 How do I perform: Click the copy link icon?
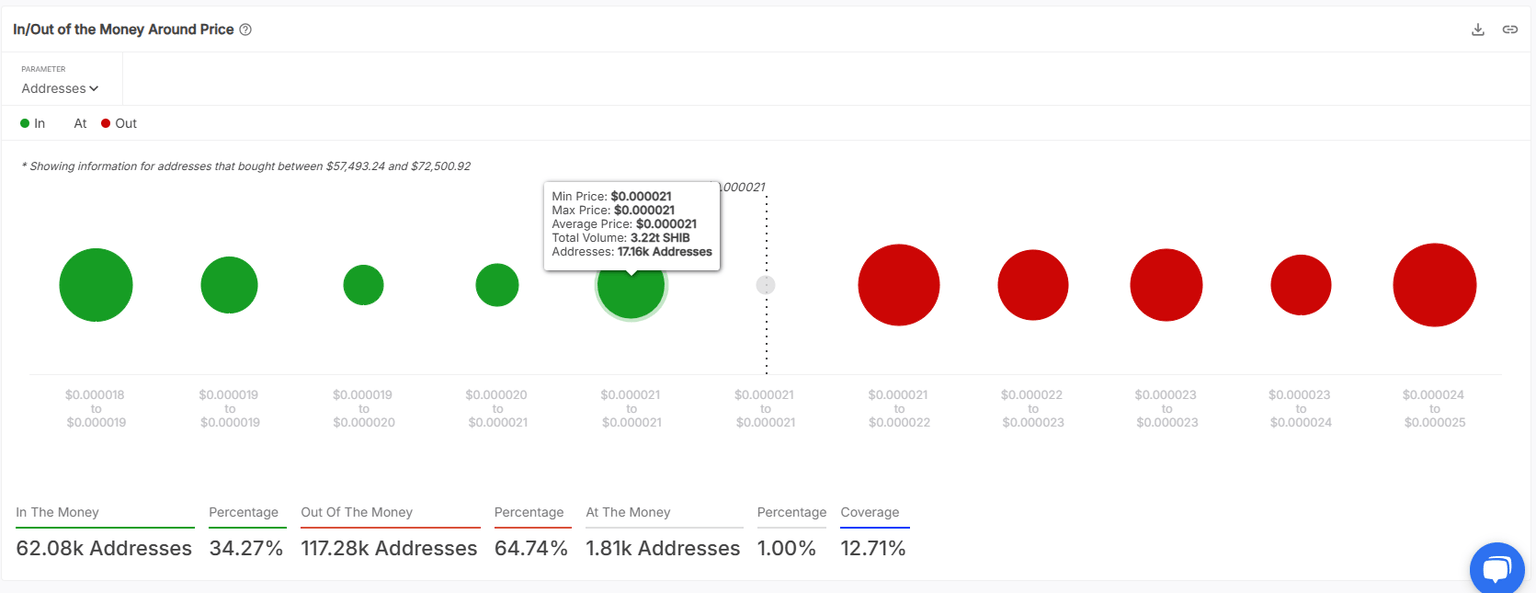[x=1510, y=30]
